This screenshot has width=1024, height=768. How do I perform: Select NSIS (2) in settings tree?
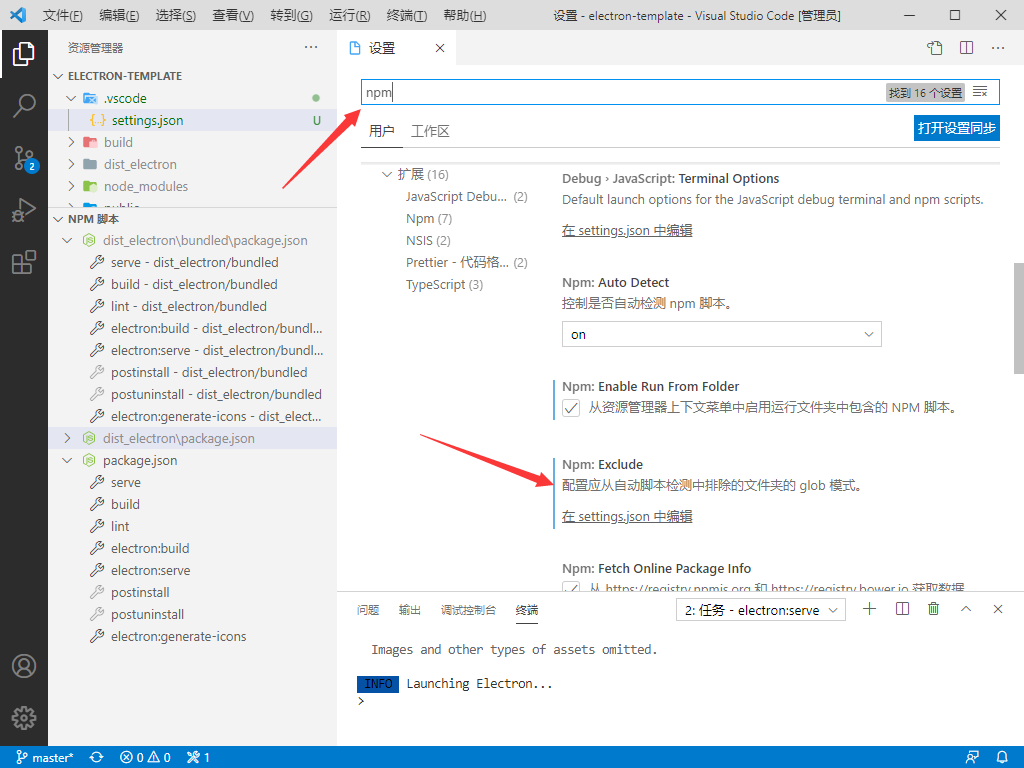428,241
